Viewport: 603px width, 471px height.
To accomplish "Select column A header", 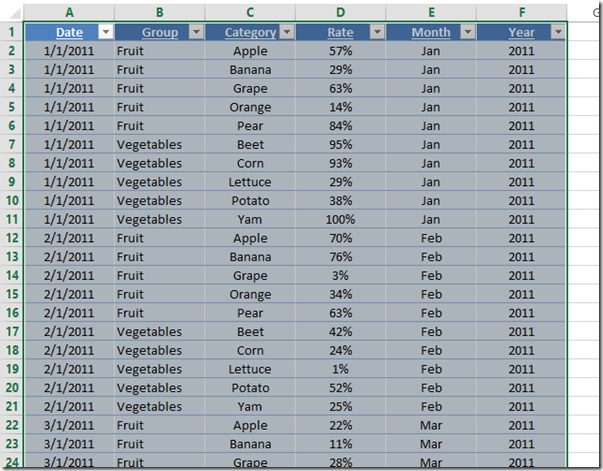I will (x=69, y=13).
